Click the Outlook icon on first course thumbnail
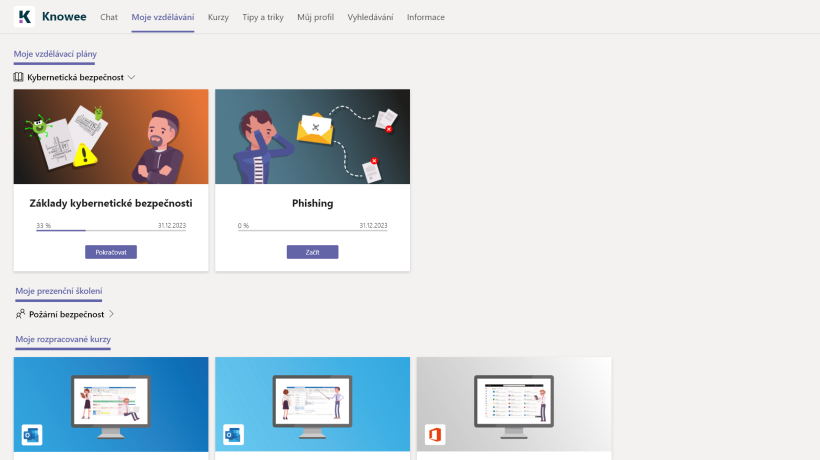Viewport: 820px width, 460px height. [x=32, y=435]
